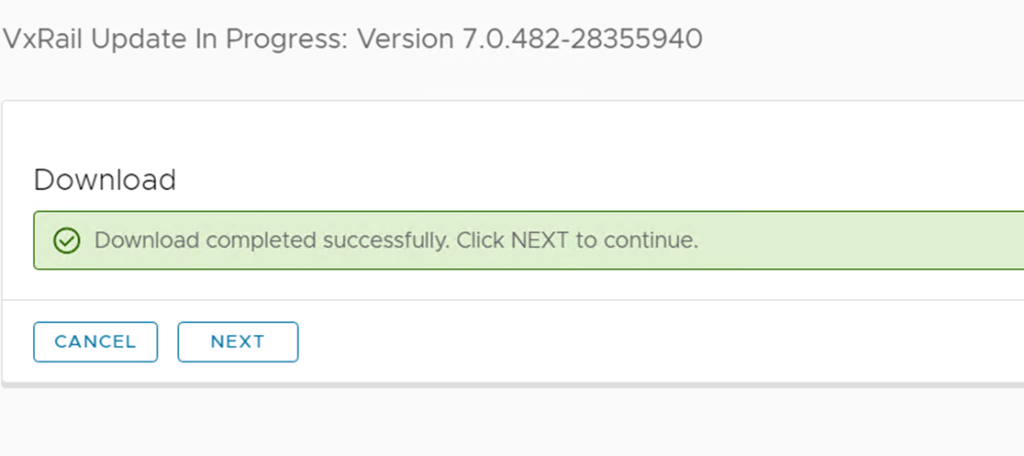Select the Download section heading
The height and width of the screenshot is (456, 1024).
(x=105, y=180)
